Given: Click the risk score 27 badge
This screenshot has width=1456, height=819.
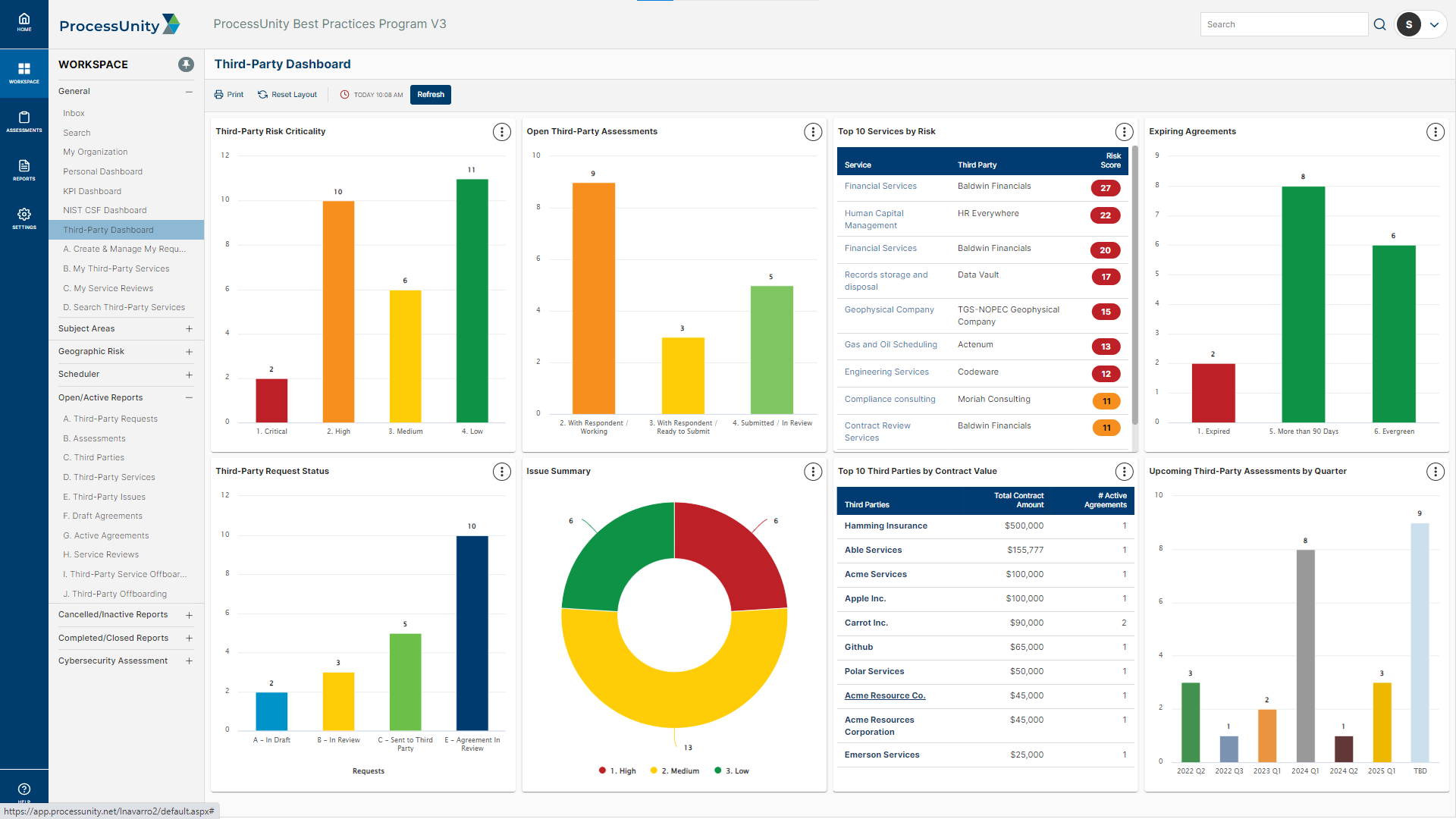Looking at the screenshot, I should pos(1105,188).
